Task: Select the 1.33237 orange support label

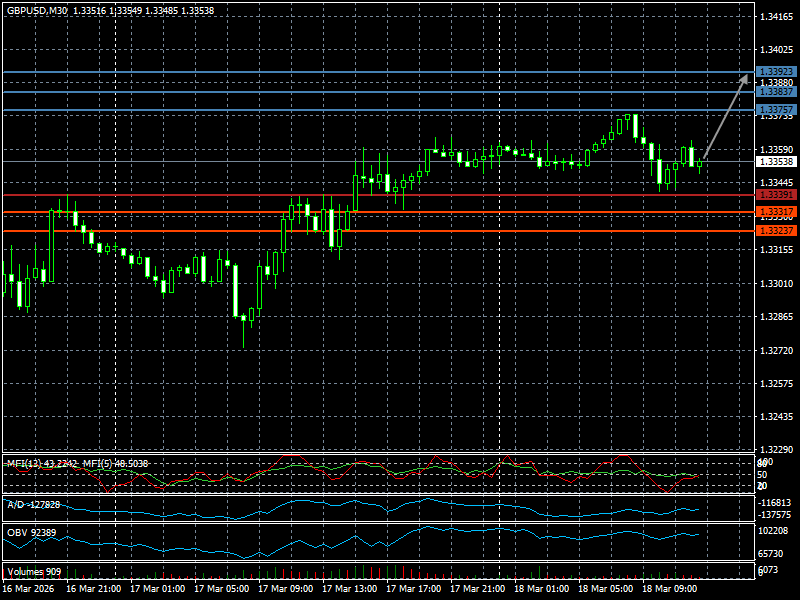Action: 776,230
